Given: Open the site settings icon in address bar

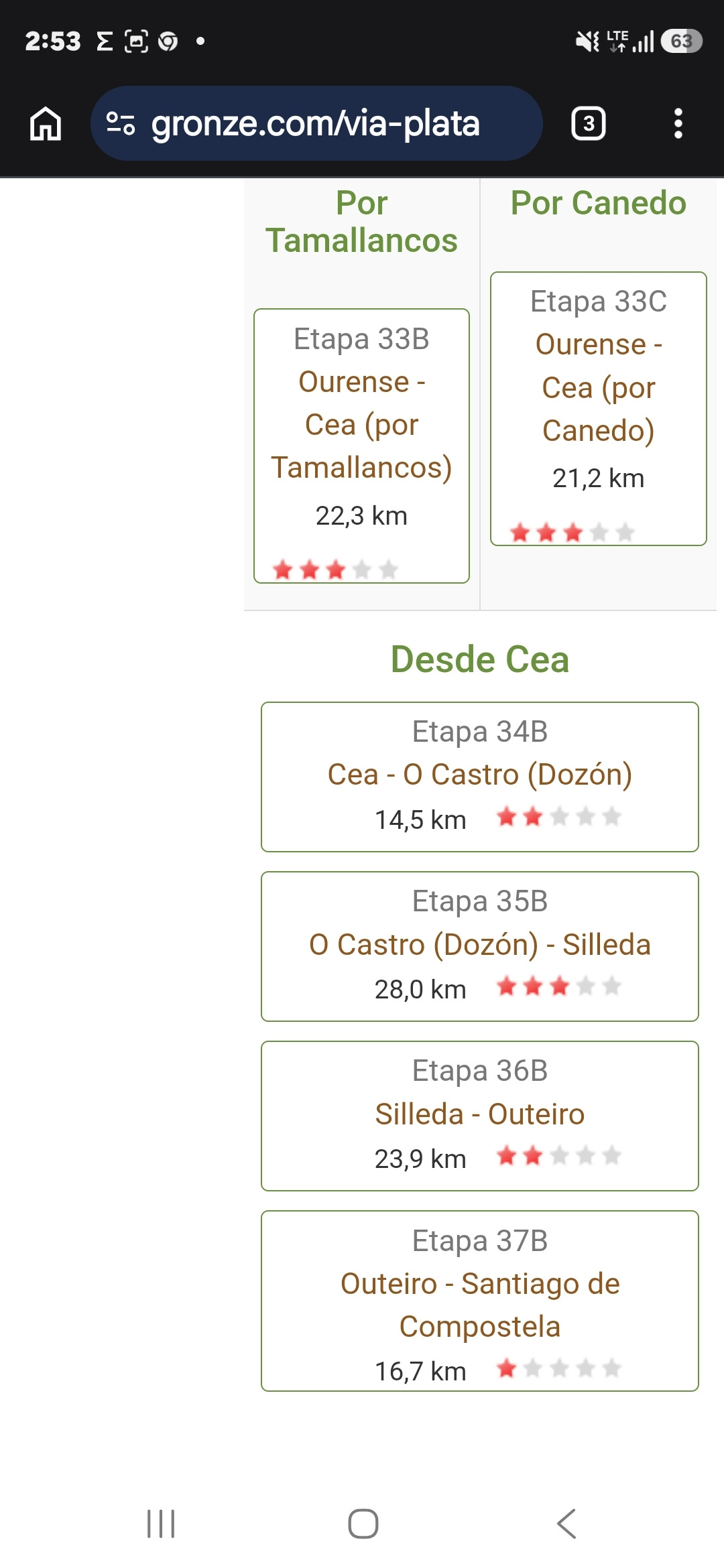Looking at the screenshot, I should pos(121,124).
